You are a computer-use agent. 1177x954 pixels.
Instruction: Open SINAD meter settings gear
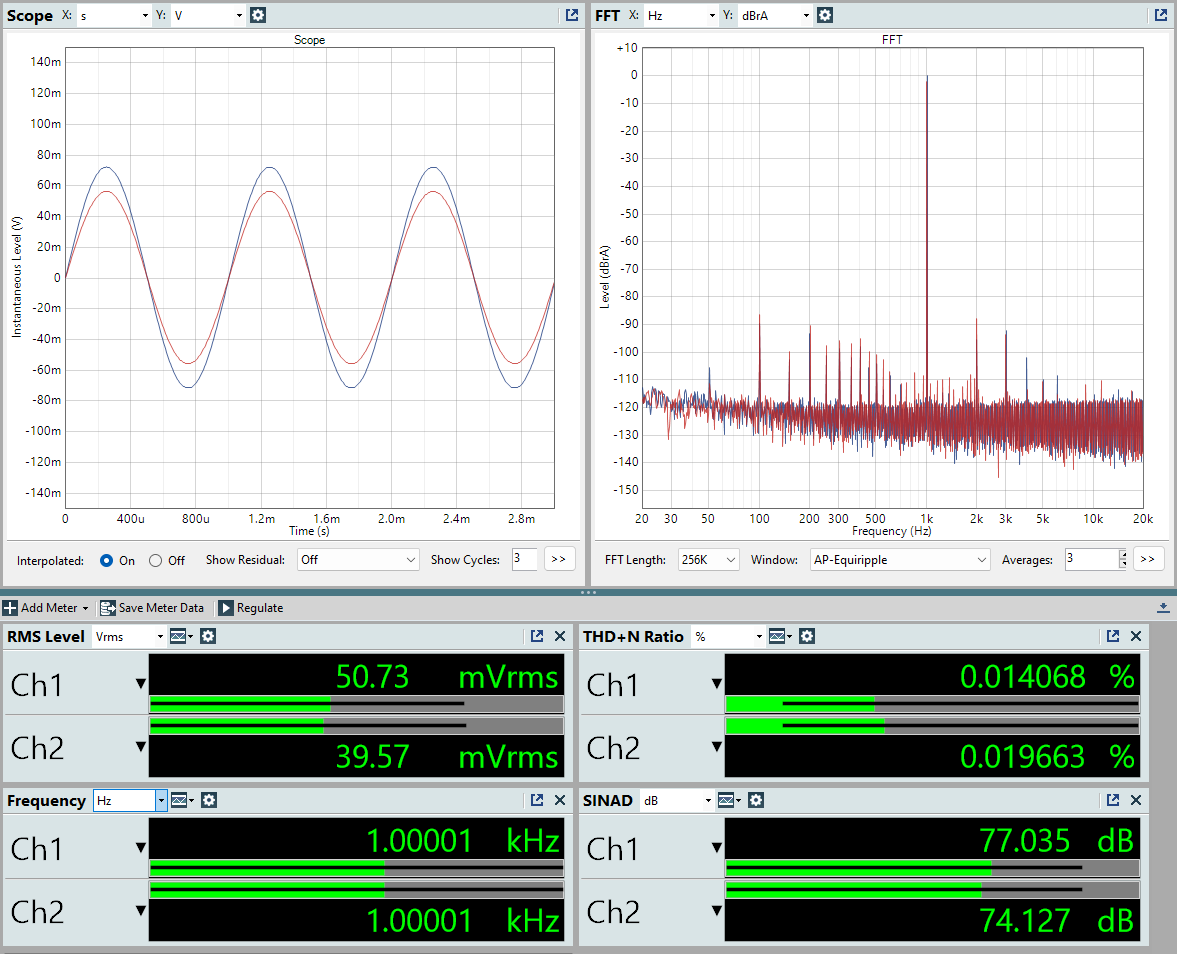coord(756,800)
